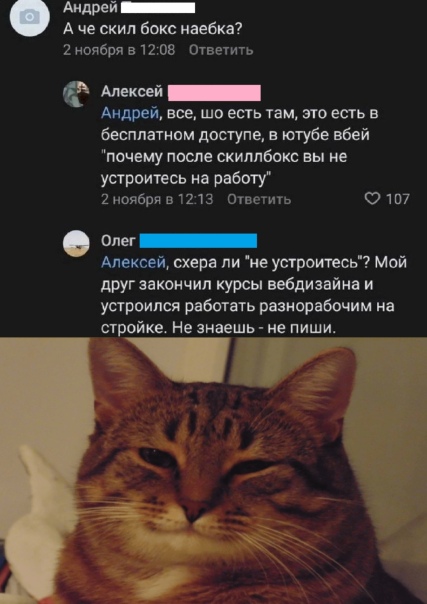Follow the blue Андрей mention in Алексей's reply
This screenshot has height=604, width=427.
[130, 114]
